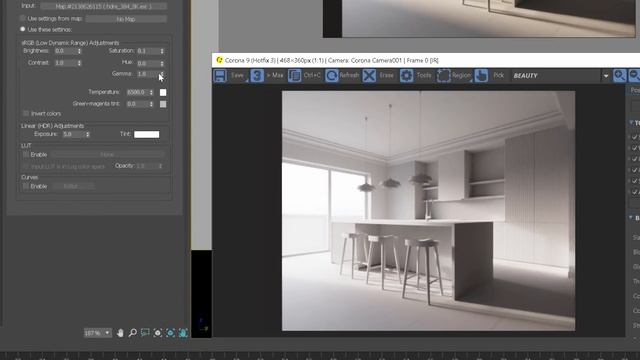Click the send-to-Max 3 icon
This screenshot has width=640, height=360.
pos(257,76)
